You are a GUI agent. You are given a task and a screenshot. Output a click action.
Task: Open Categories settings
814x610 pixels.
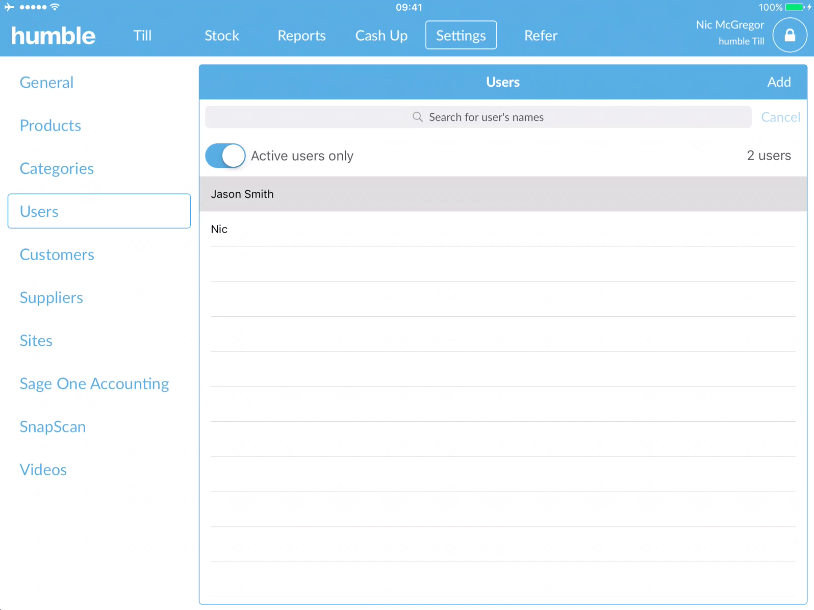tap(57, 169)
